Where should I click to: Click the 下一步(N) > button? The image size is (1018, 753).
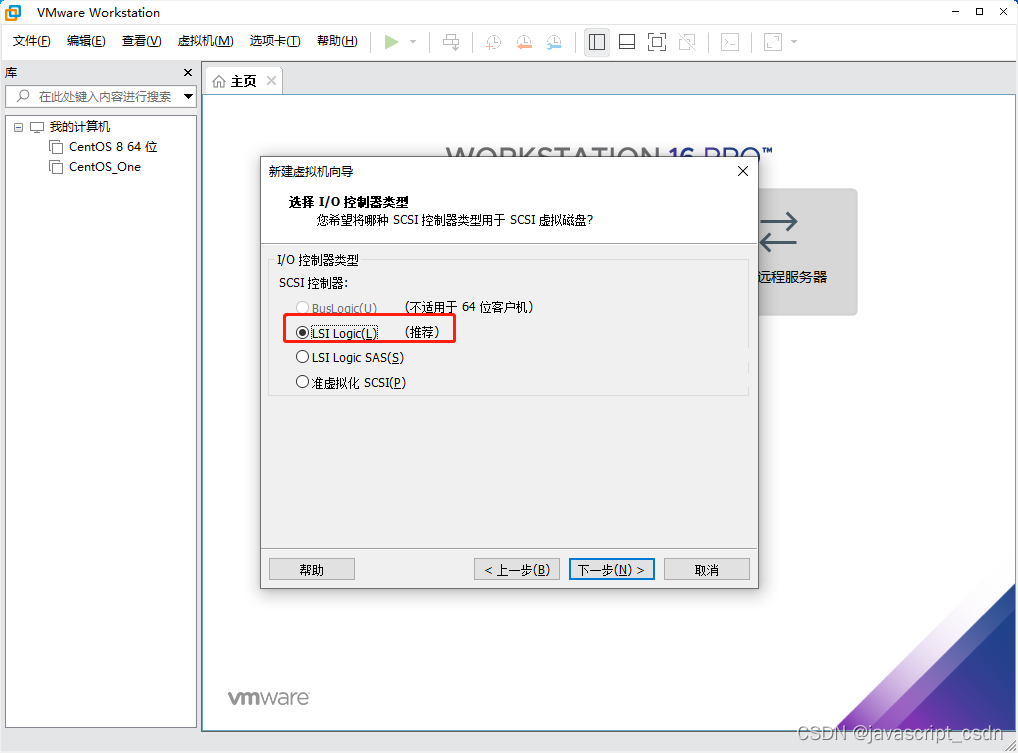612,569
